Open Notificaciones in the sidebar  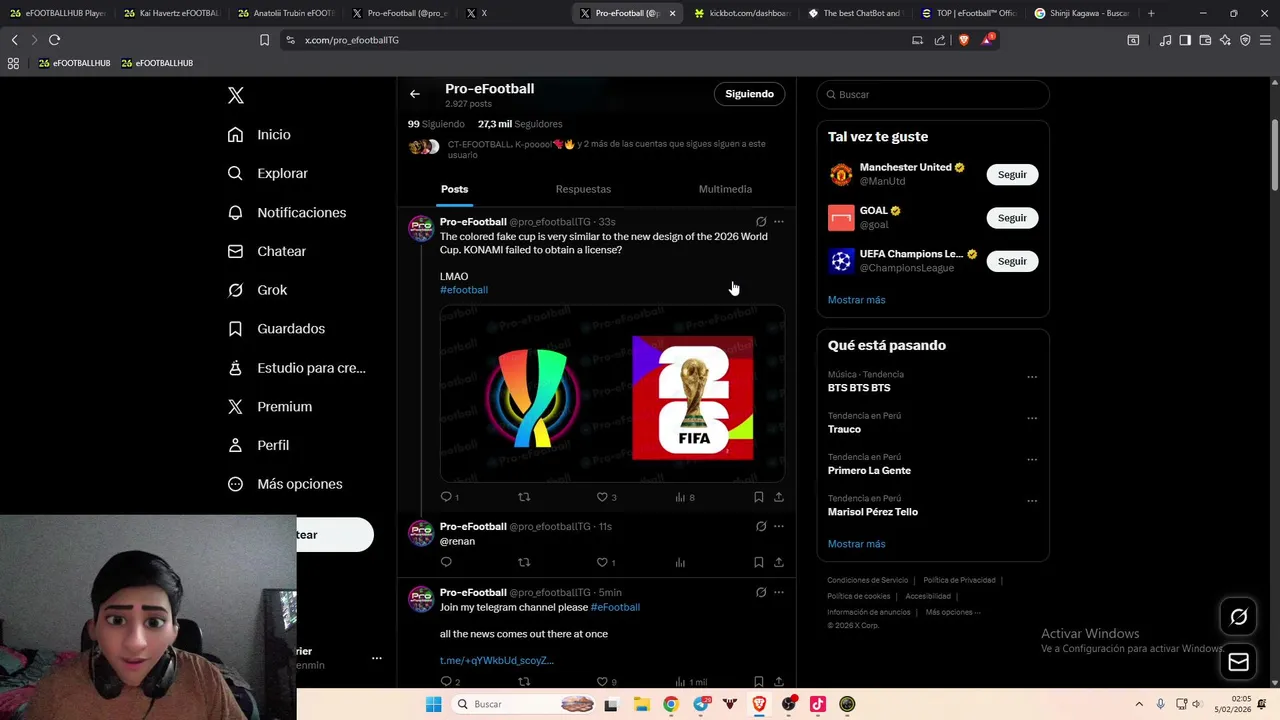click(x=286, y=212)
